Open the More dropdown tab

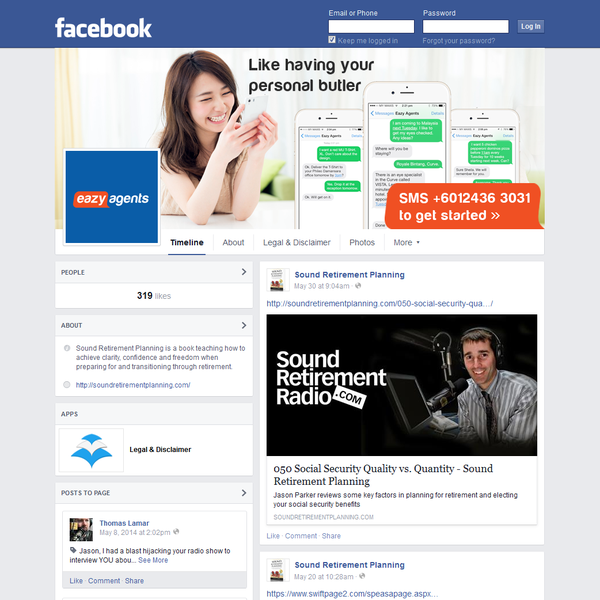click(406, 243)
